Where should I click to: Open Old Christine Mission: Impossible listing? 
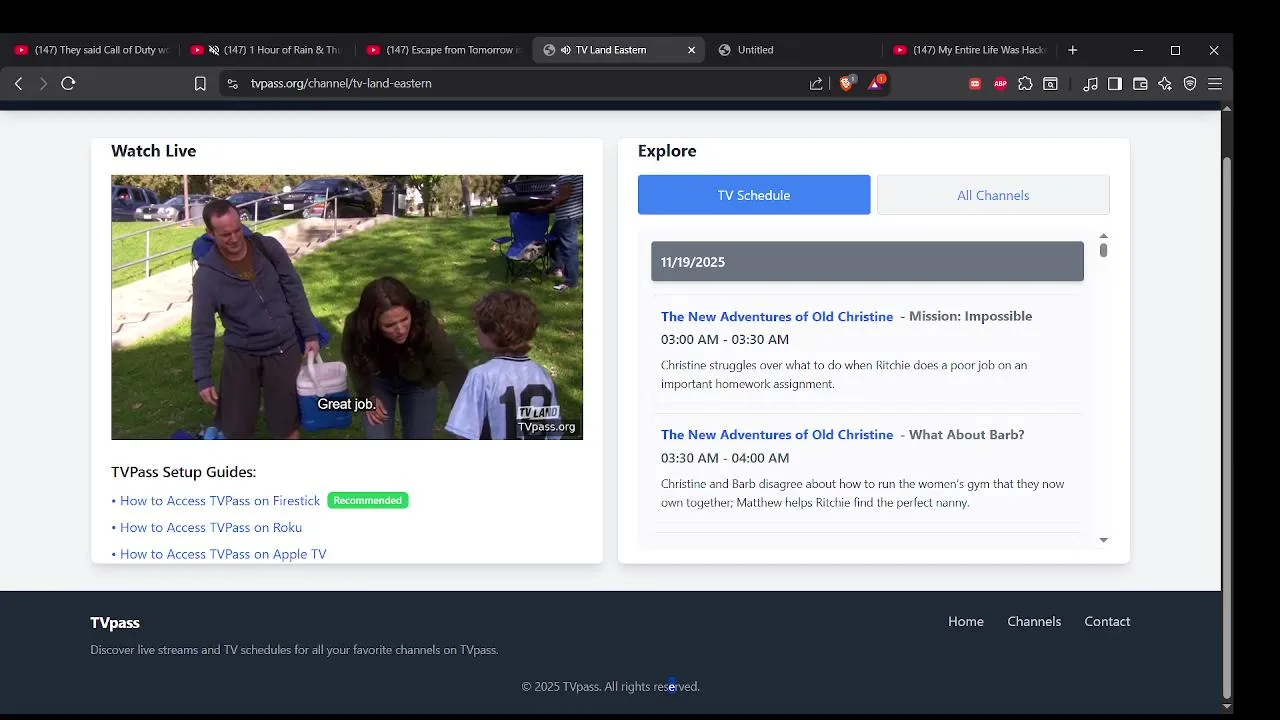[x=777, y=317]
